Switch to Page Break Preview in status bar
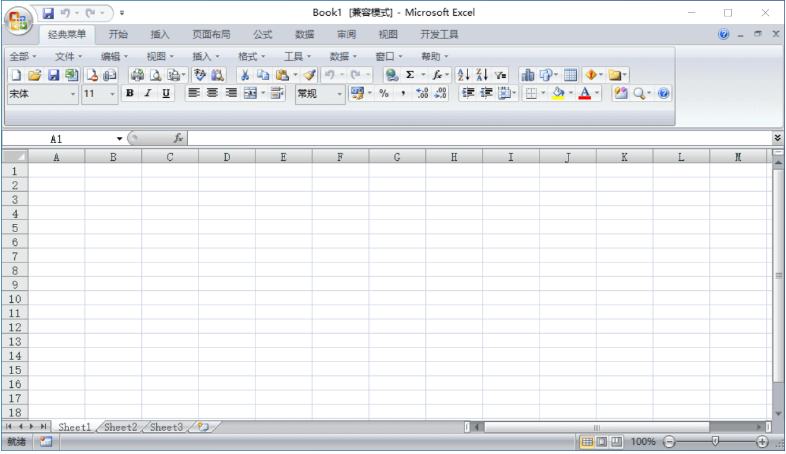This screenshot has width=786, height=454. (616, 441)
